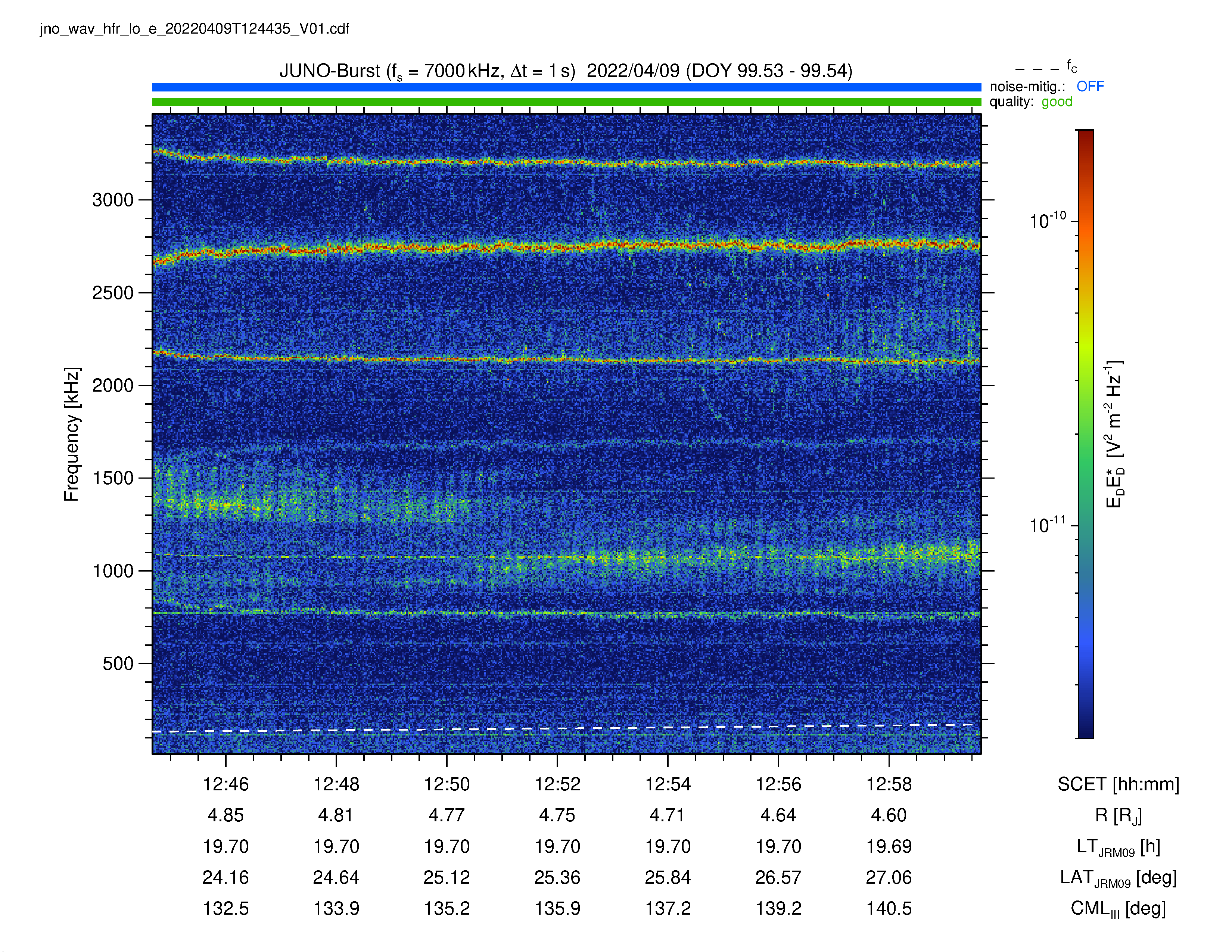Click the 3000 kHz frequency tick label

113,200
